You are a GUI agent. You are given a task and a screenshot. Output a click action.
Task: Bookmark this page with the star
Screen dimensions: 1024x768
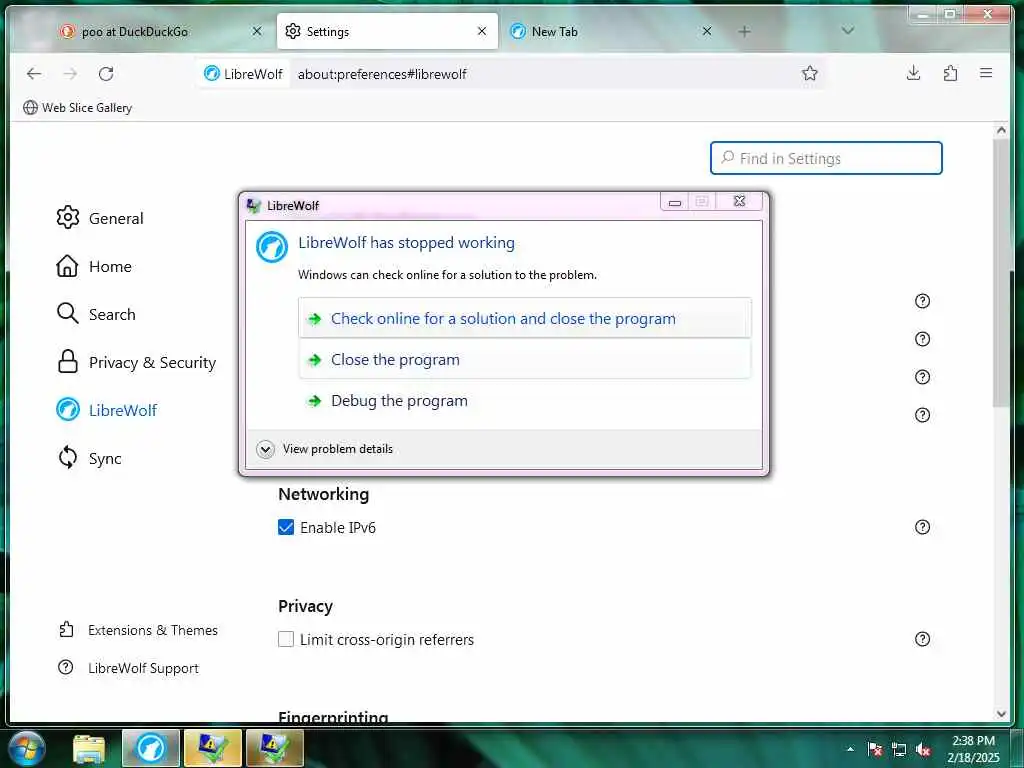809,74
